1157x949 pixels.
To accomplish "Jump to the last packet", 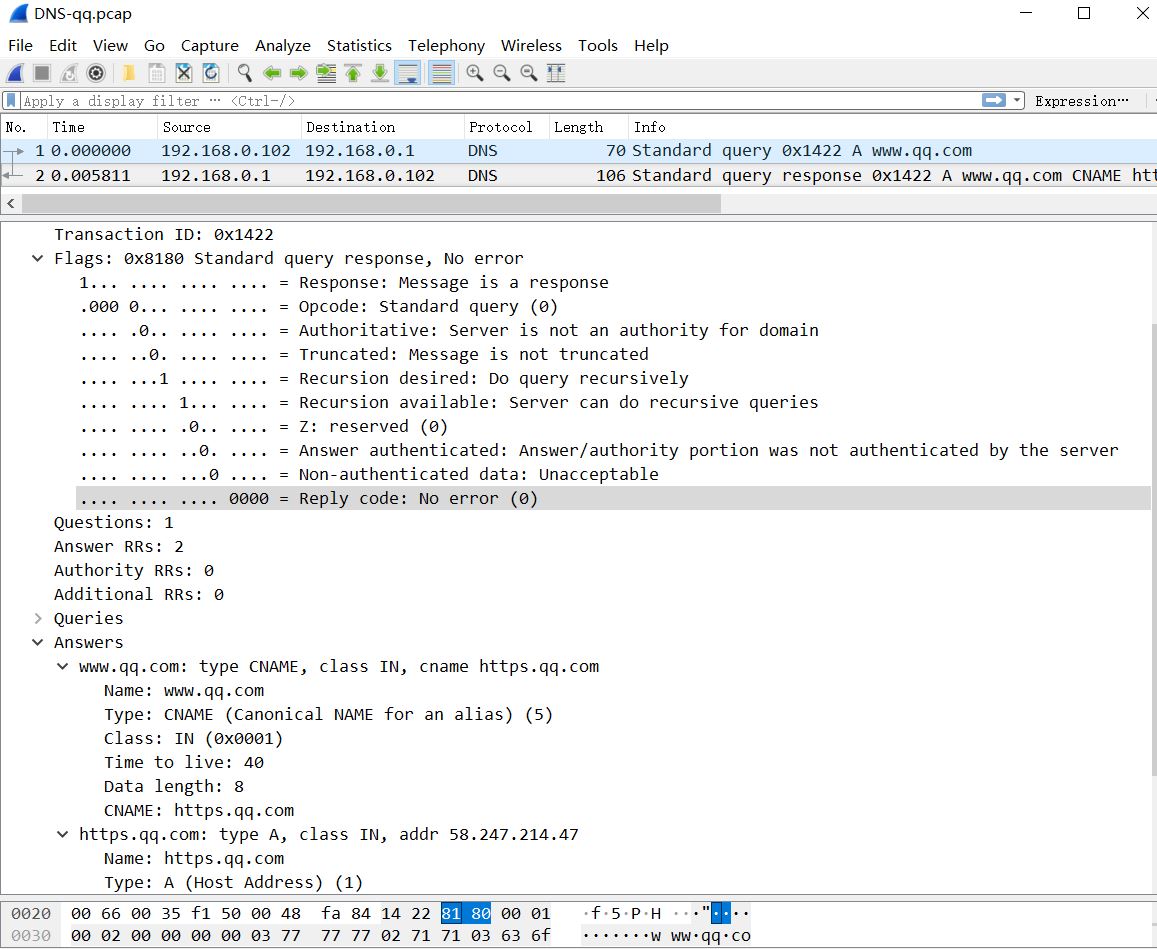I will pyautogui.click(x=380, y=73).
